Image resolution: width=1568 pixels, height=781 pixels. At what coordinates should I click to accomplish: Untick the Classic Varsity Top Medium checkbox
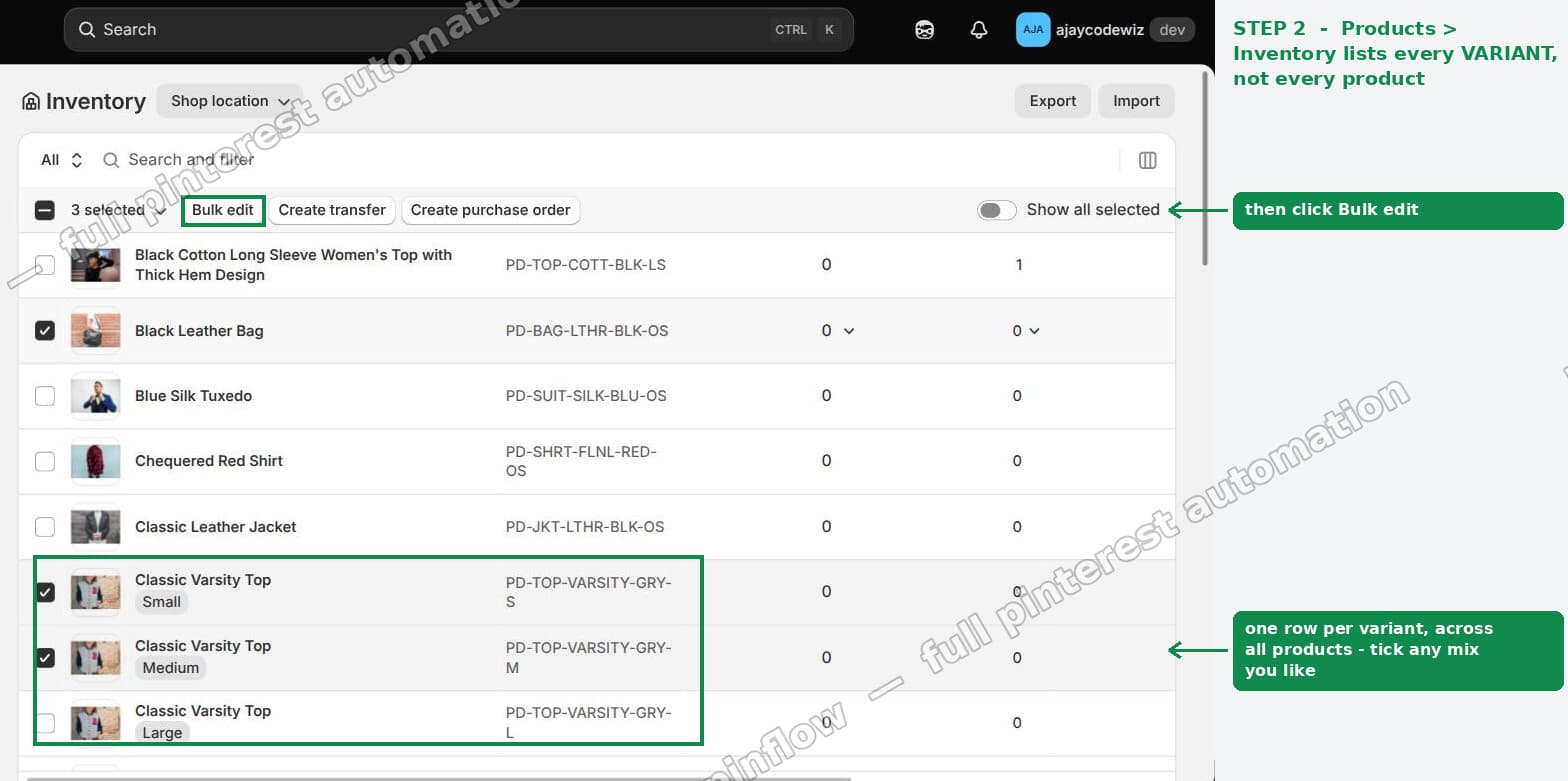[45, 657]
